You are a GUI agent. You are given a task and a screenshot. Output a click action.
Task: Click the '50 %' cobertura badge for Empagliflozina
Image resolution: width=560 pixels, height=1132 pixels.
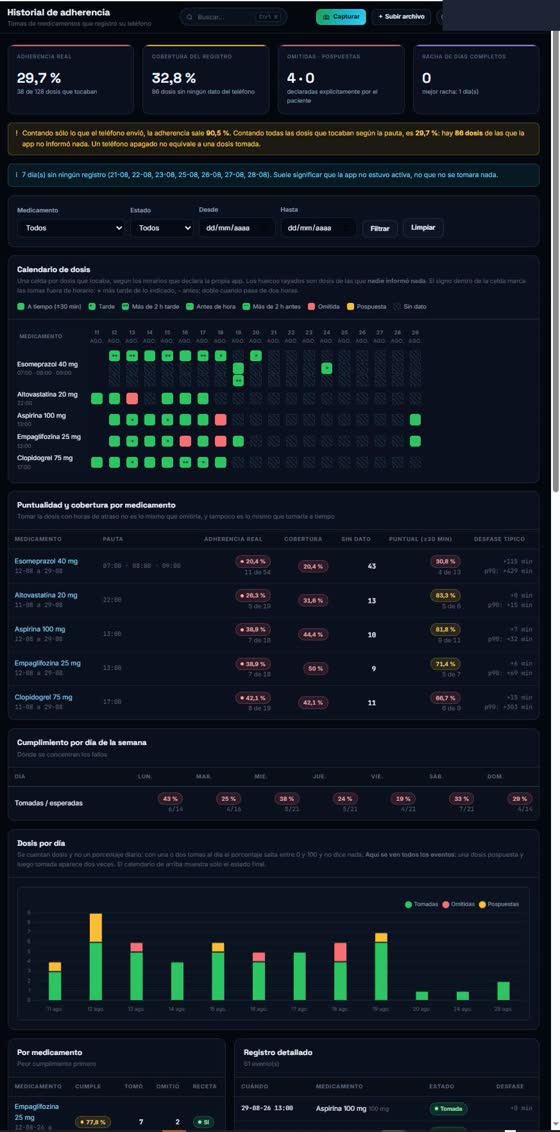coord(315,669)
